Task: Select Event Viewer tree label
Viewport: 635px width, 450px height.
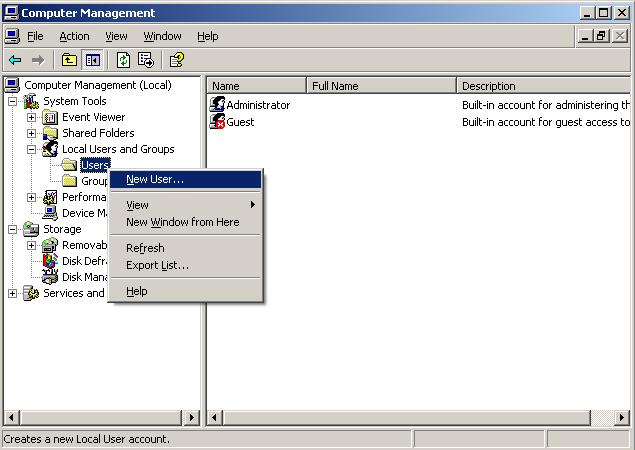Action: click(x=94, y=117)
